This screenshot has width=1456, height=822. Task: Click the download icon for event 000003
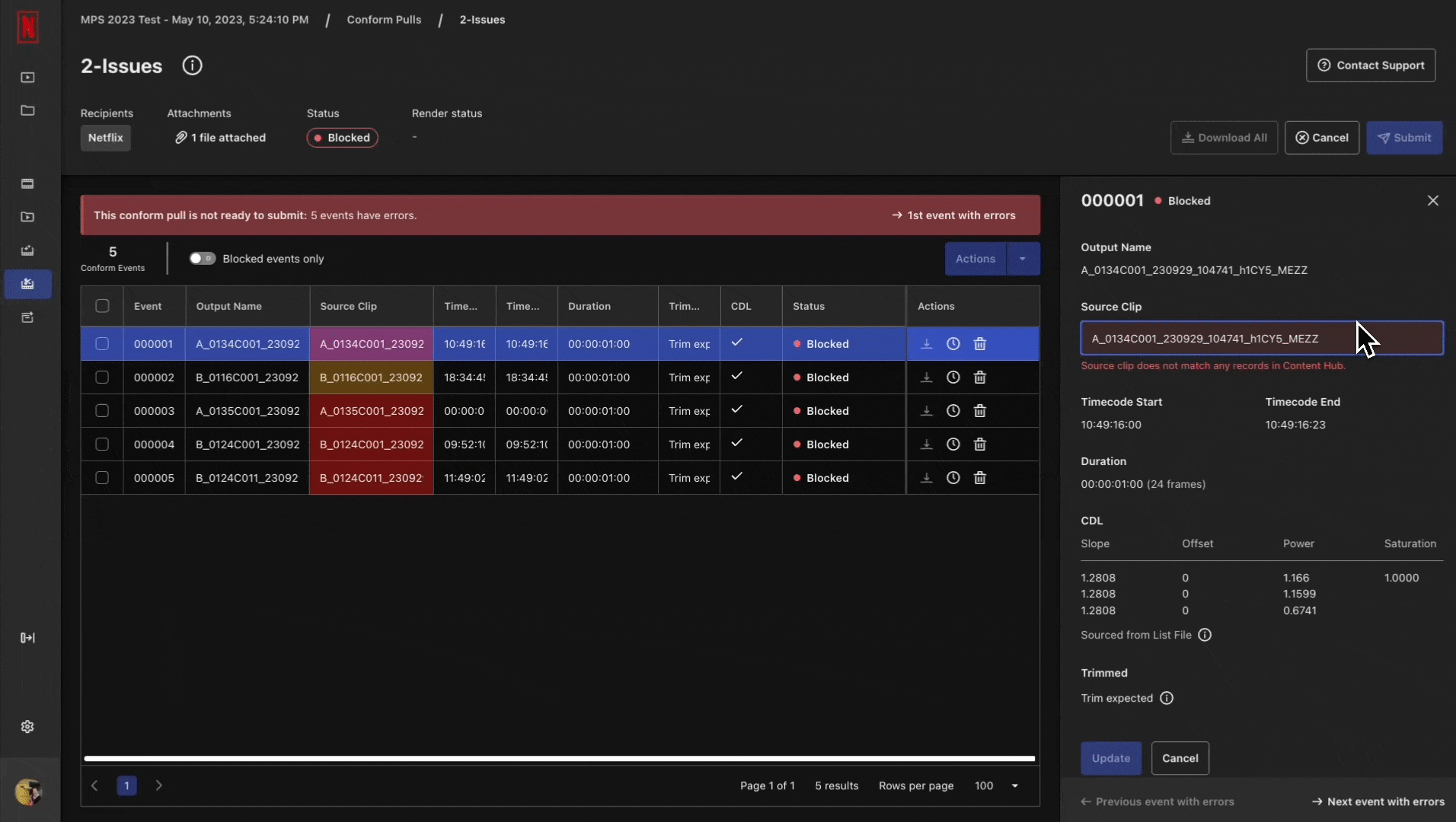pos(926,411)
